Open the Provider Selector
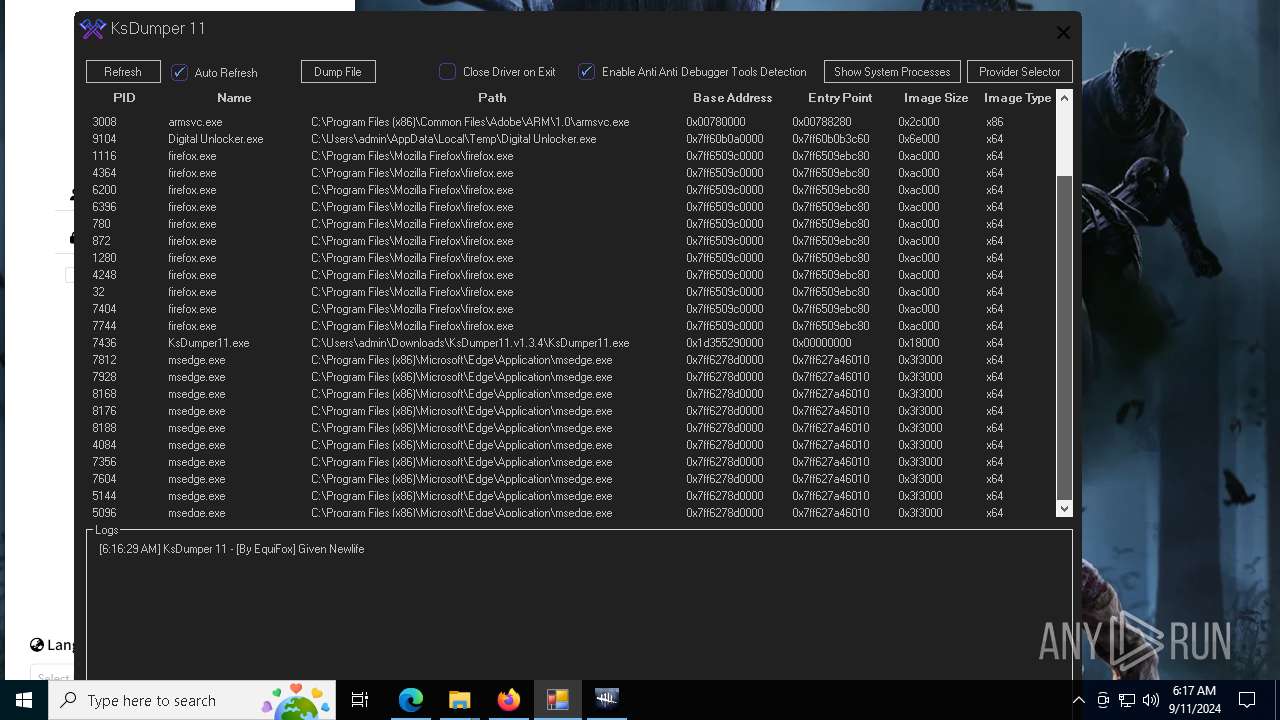1280x720 pixels. [1020, 72]
